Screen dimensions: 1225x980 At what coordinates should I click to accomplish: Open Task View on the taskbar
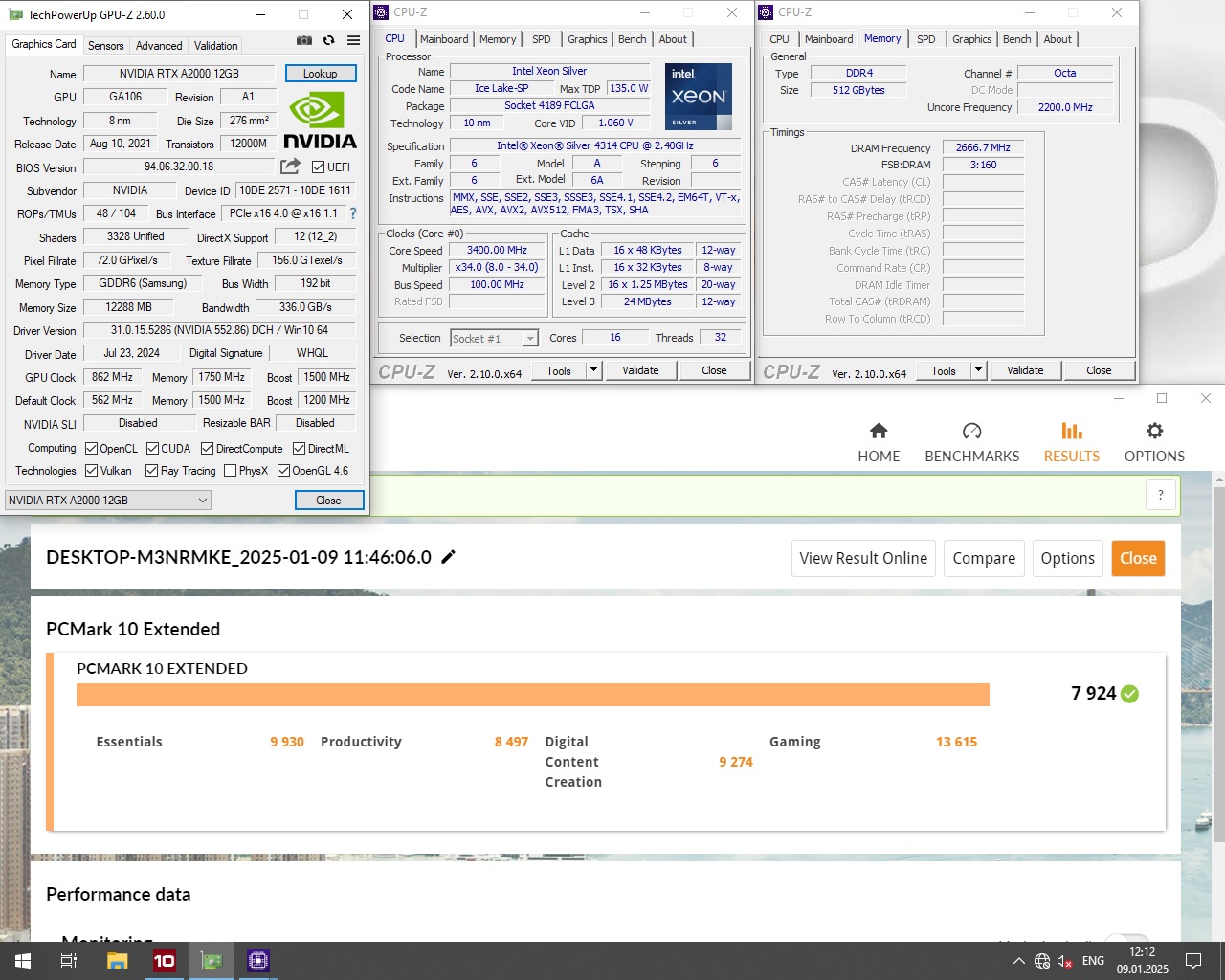point(69,961)
